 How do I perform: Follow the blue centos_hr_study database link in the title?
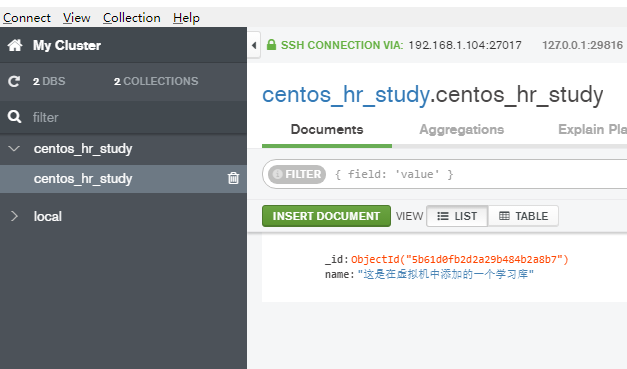click(345, 95)
